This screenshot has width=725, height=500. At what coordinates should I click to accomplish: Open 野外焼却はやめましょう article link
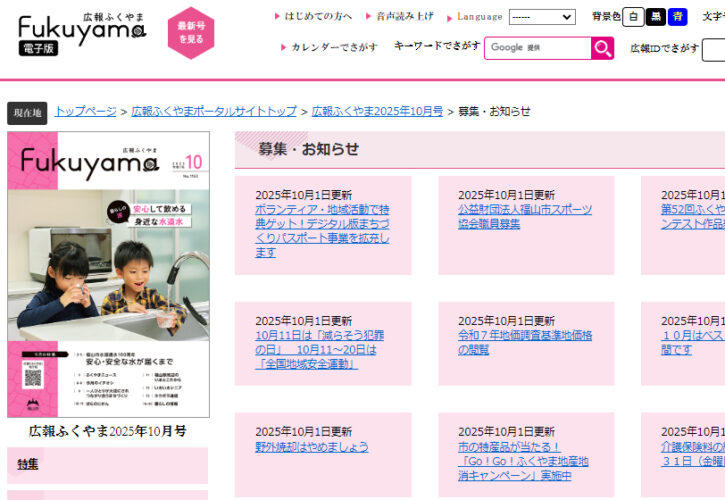(x=312, y=447)
